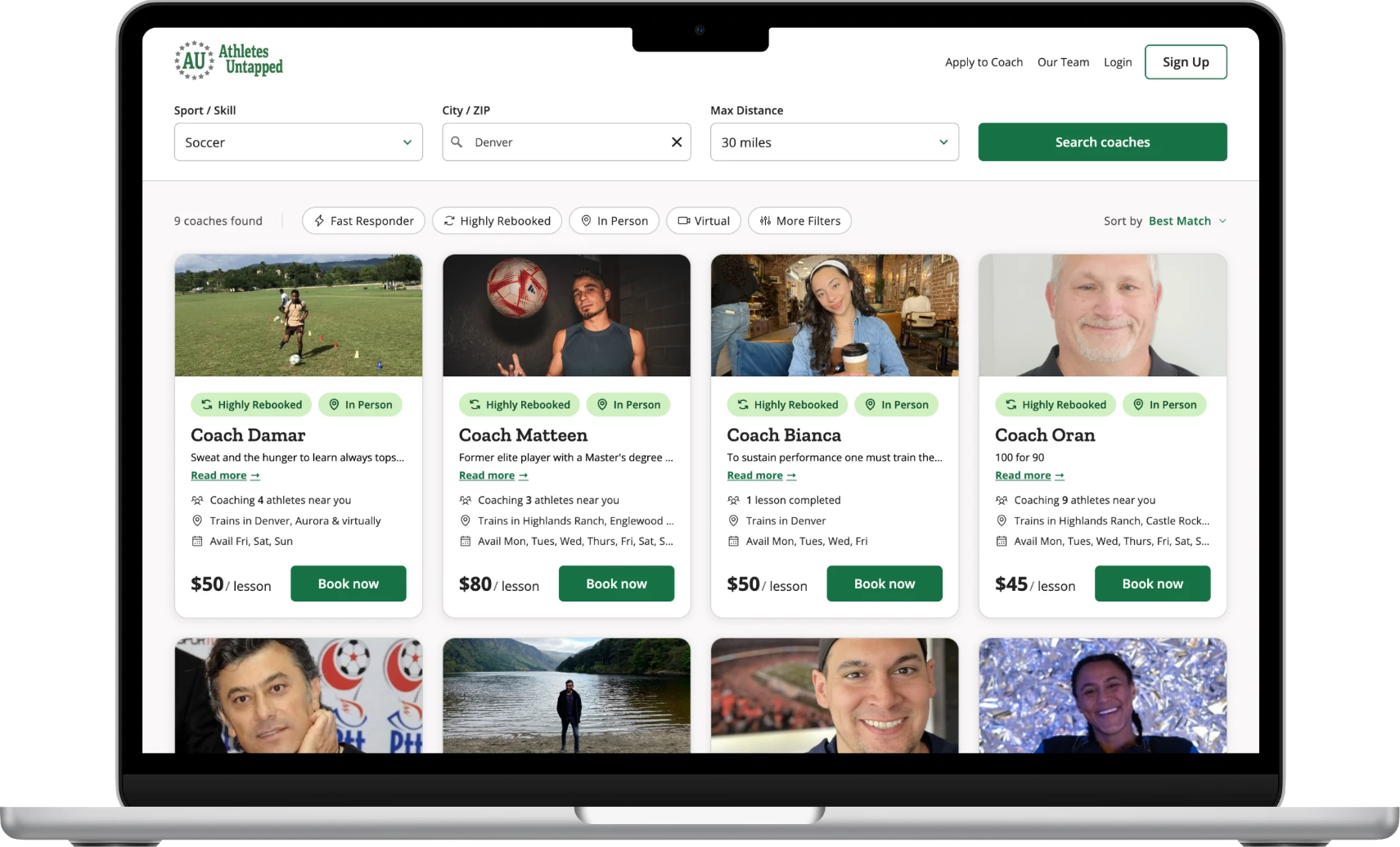Click Coach Oran's In Person badge
This screenshot has width=1400, height=847.
(1164, 404)
